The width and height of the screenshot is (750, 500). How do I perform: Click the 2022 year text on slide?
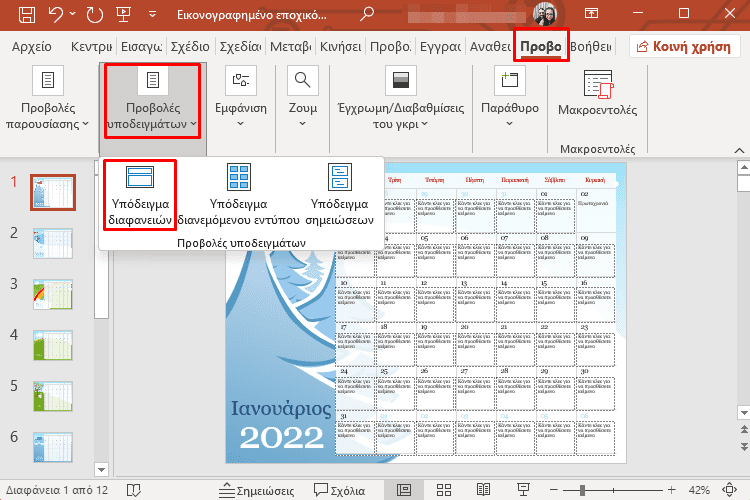[281, 438]
